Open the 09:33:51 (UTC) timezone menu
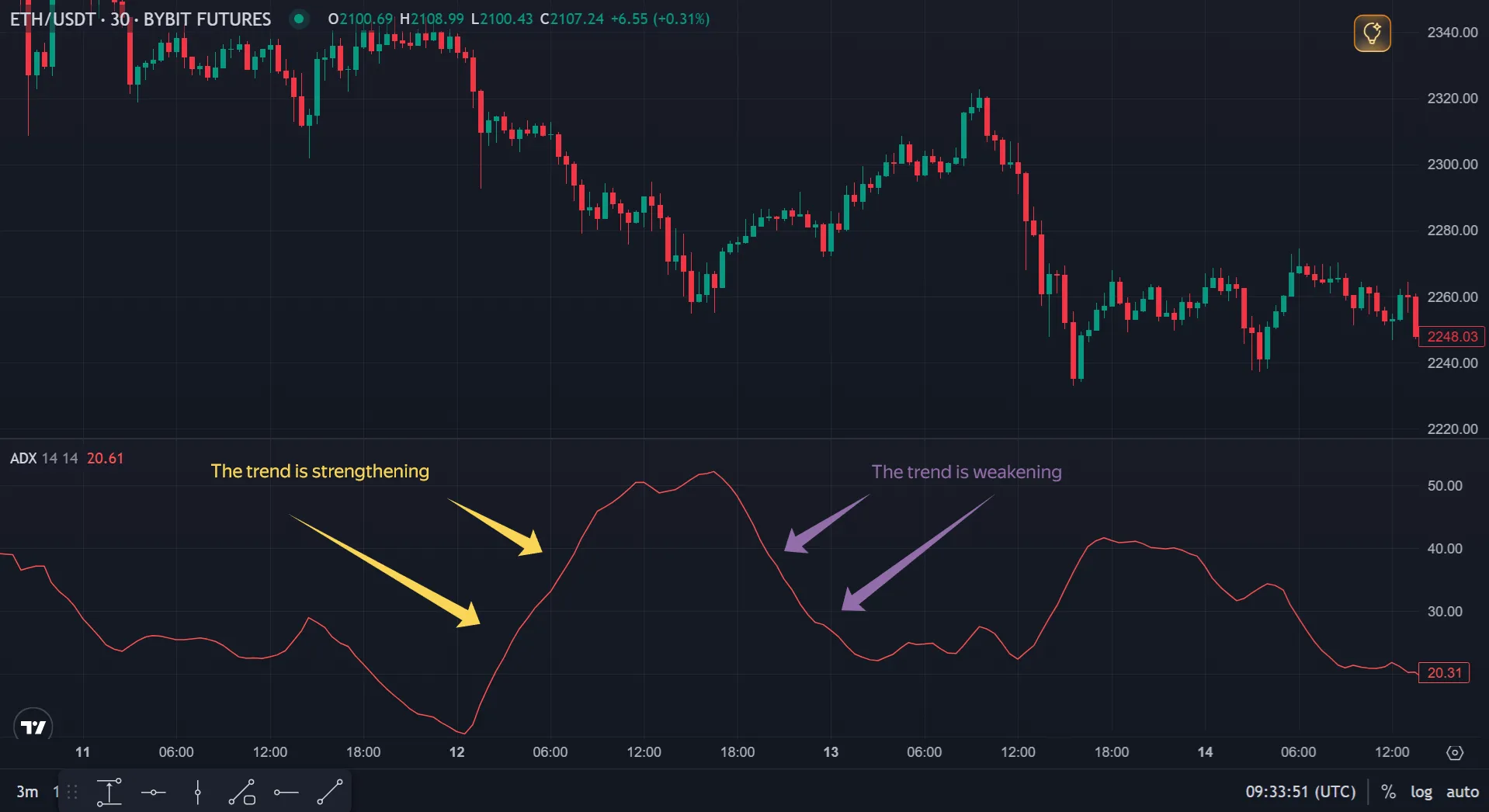 pos(1300,792)
